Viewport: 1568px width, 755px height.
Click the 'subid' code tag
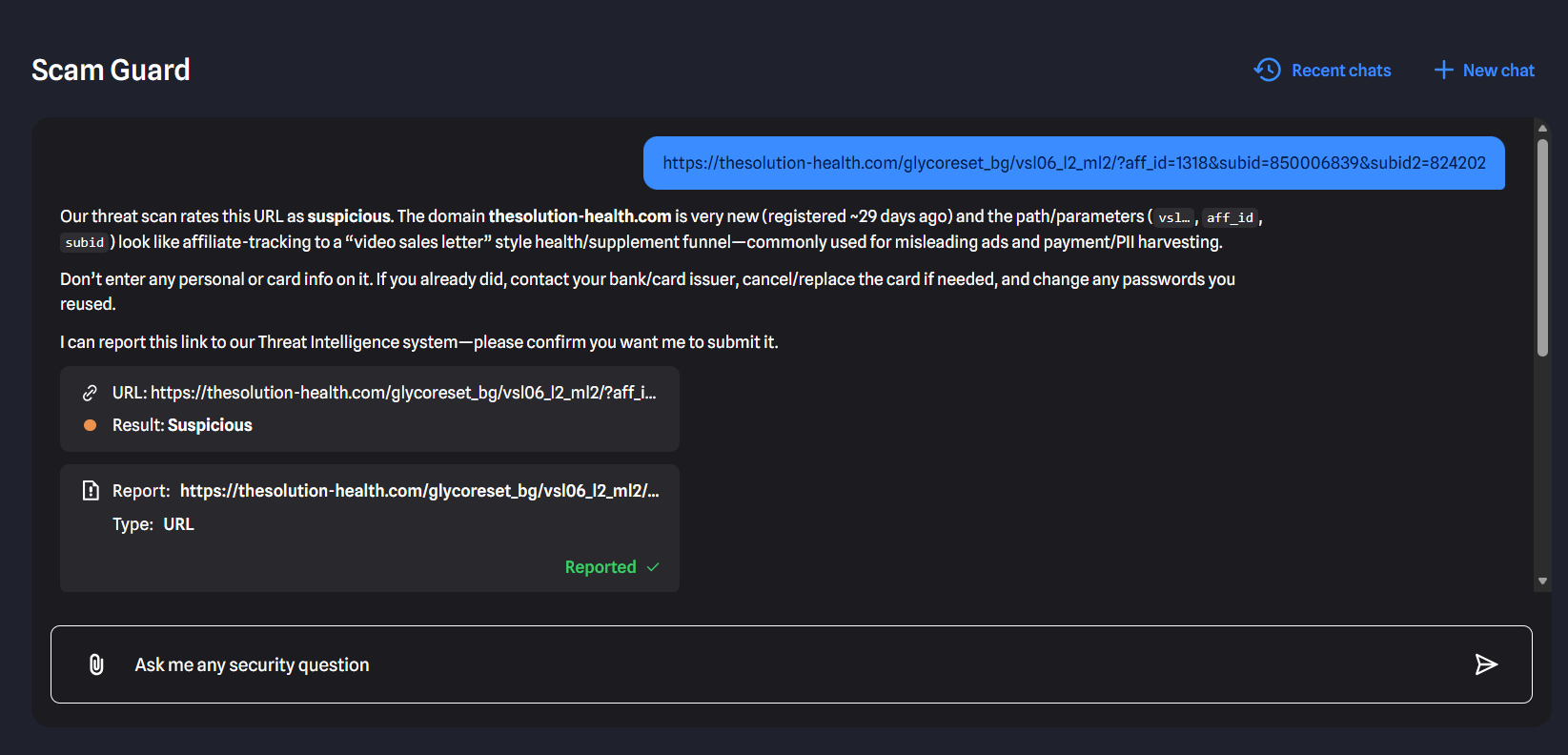click(x=85, y=242)
